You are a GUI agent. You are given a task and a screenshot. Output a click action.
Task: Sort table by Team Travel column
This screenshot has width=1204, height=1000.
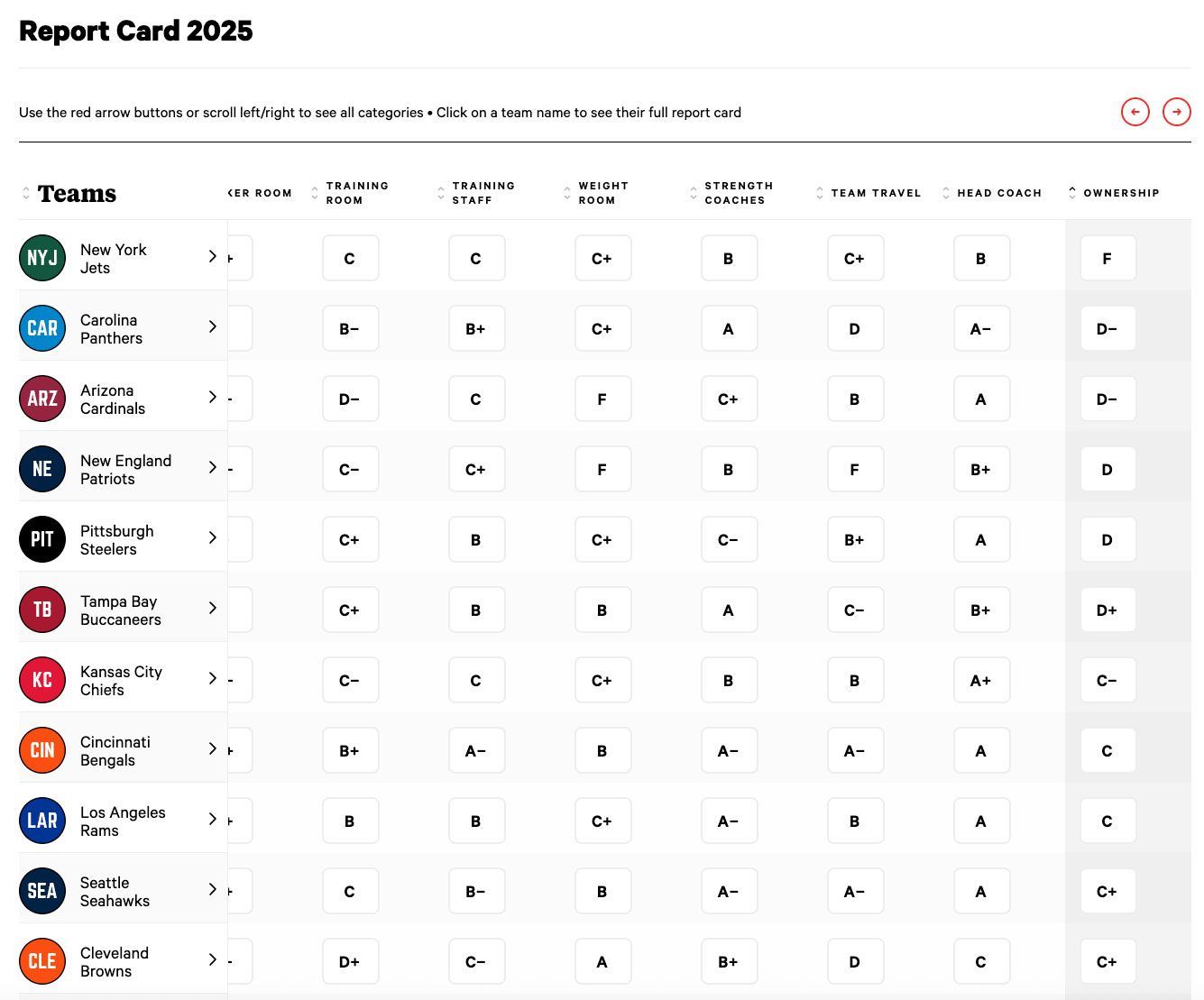[875, 193]
